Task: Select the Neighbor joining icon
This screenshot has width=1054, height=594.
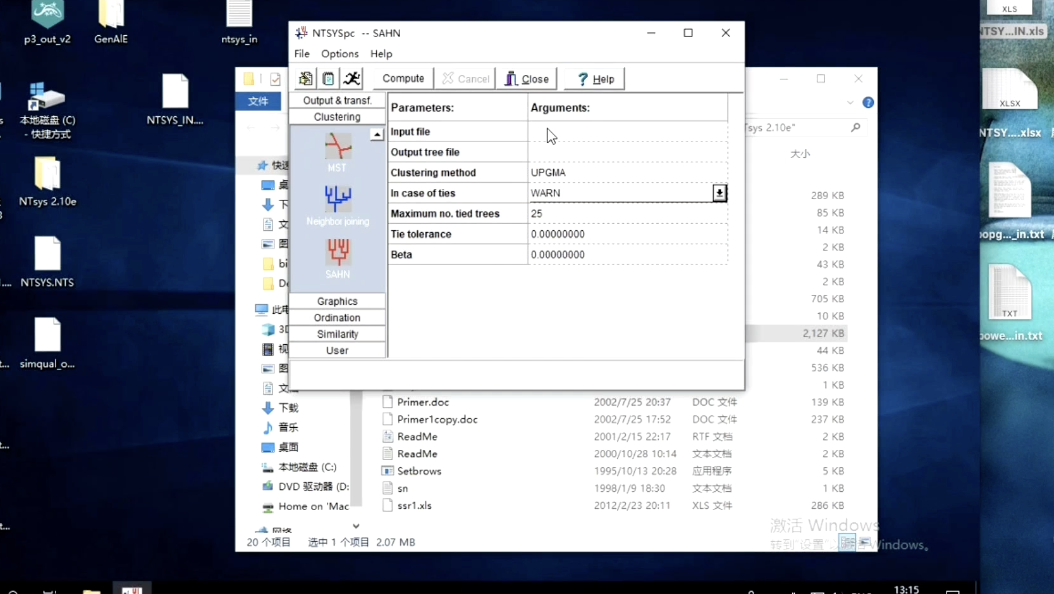Action: 337,206
